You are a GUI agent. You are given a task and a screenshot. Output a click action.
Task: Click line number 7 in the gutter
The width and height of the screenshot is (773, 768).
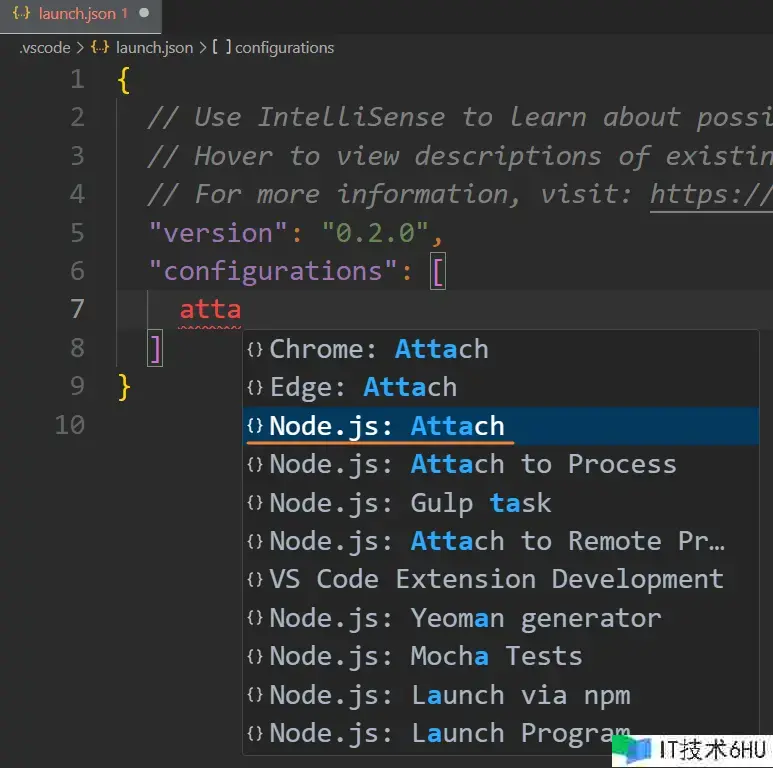click(x=77, y=309)
